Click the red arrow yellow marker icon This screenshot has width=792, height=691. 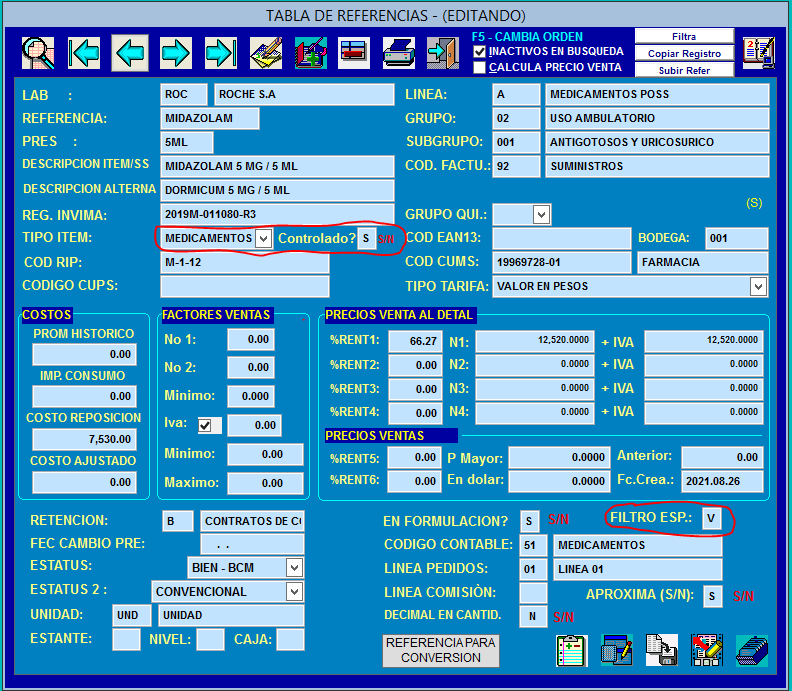707,651
